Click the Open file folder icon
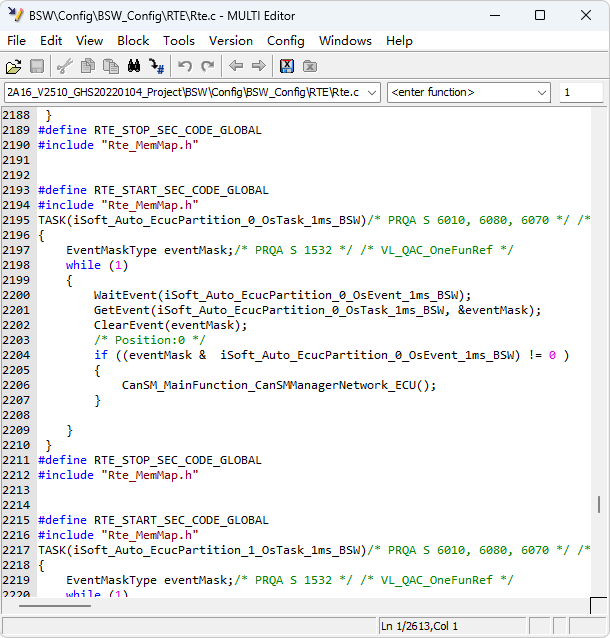 pyautogui.click(x=14, y=66)
